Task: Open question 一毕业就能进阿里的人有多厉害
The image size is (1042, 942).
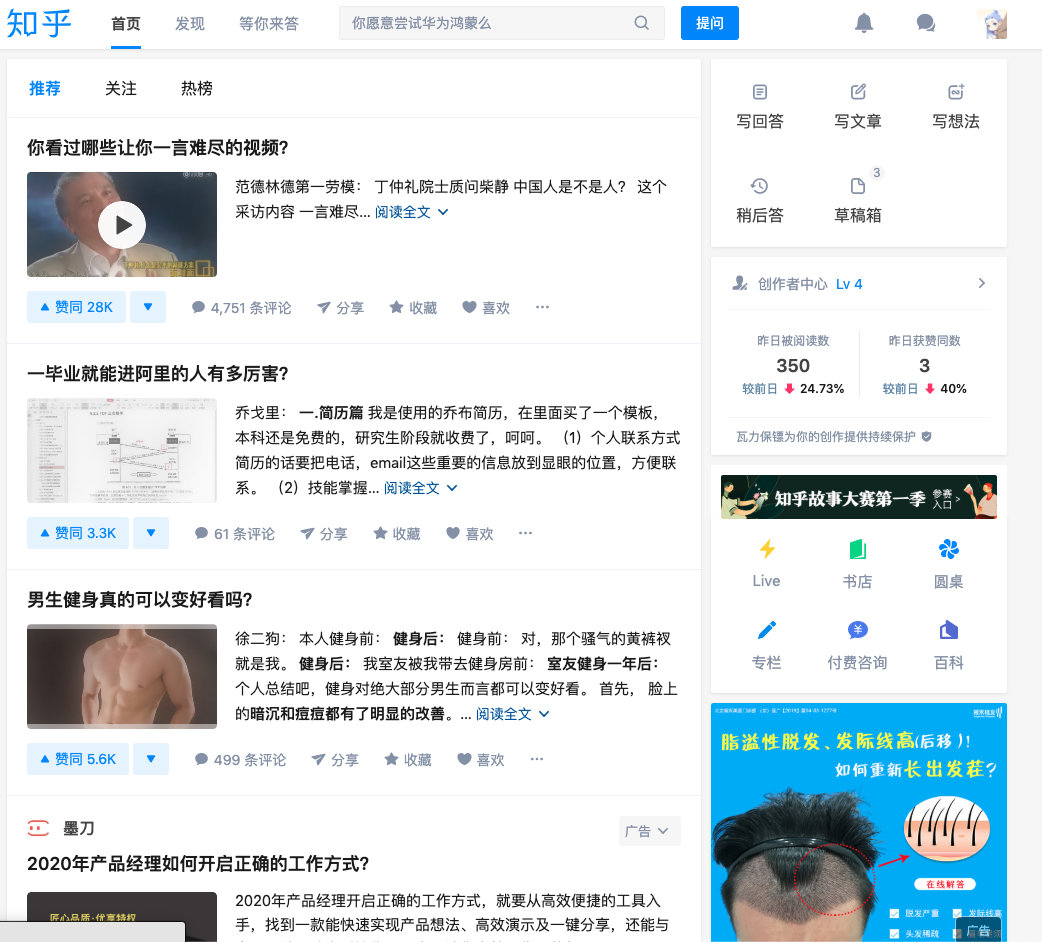Action: (157, 373)
